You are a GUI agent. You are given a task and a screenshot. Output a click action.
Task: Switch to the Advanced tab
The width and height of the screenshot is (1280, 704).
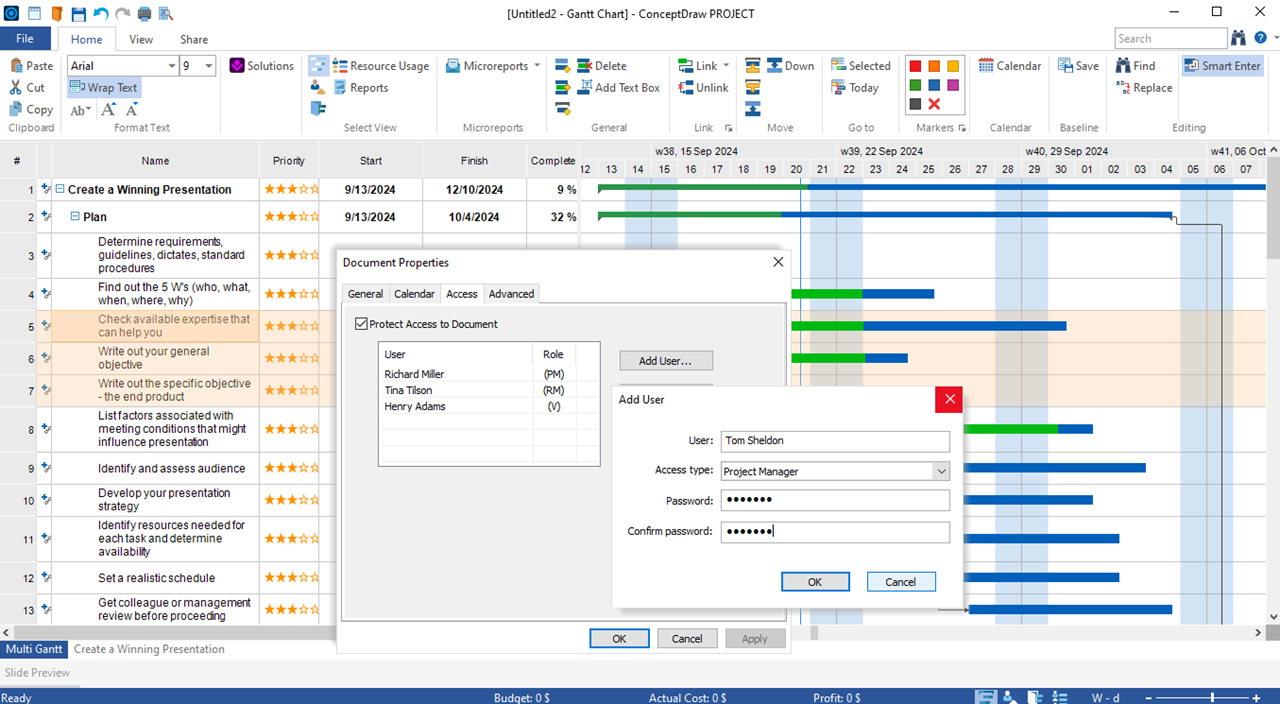coord(511,294)
